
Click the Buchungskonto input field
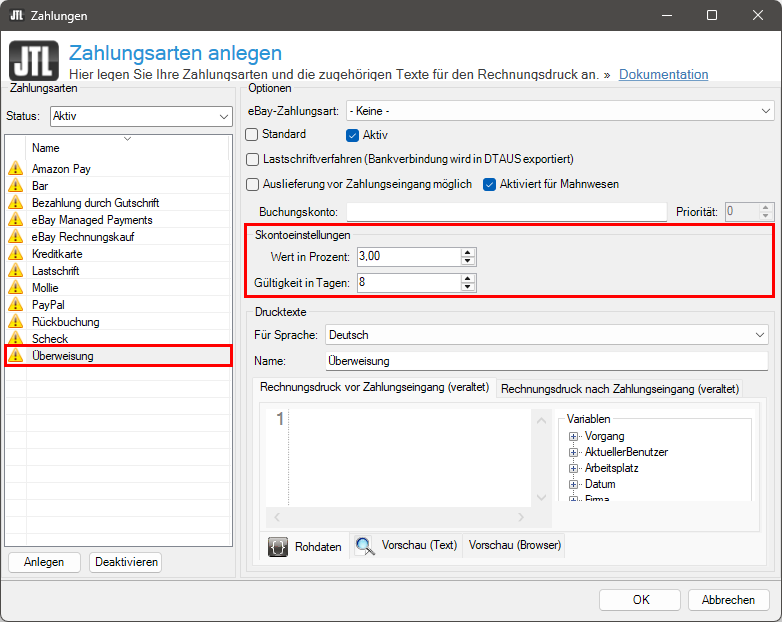(506, 211)
